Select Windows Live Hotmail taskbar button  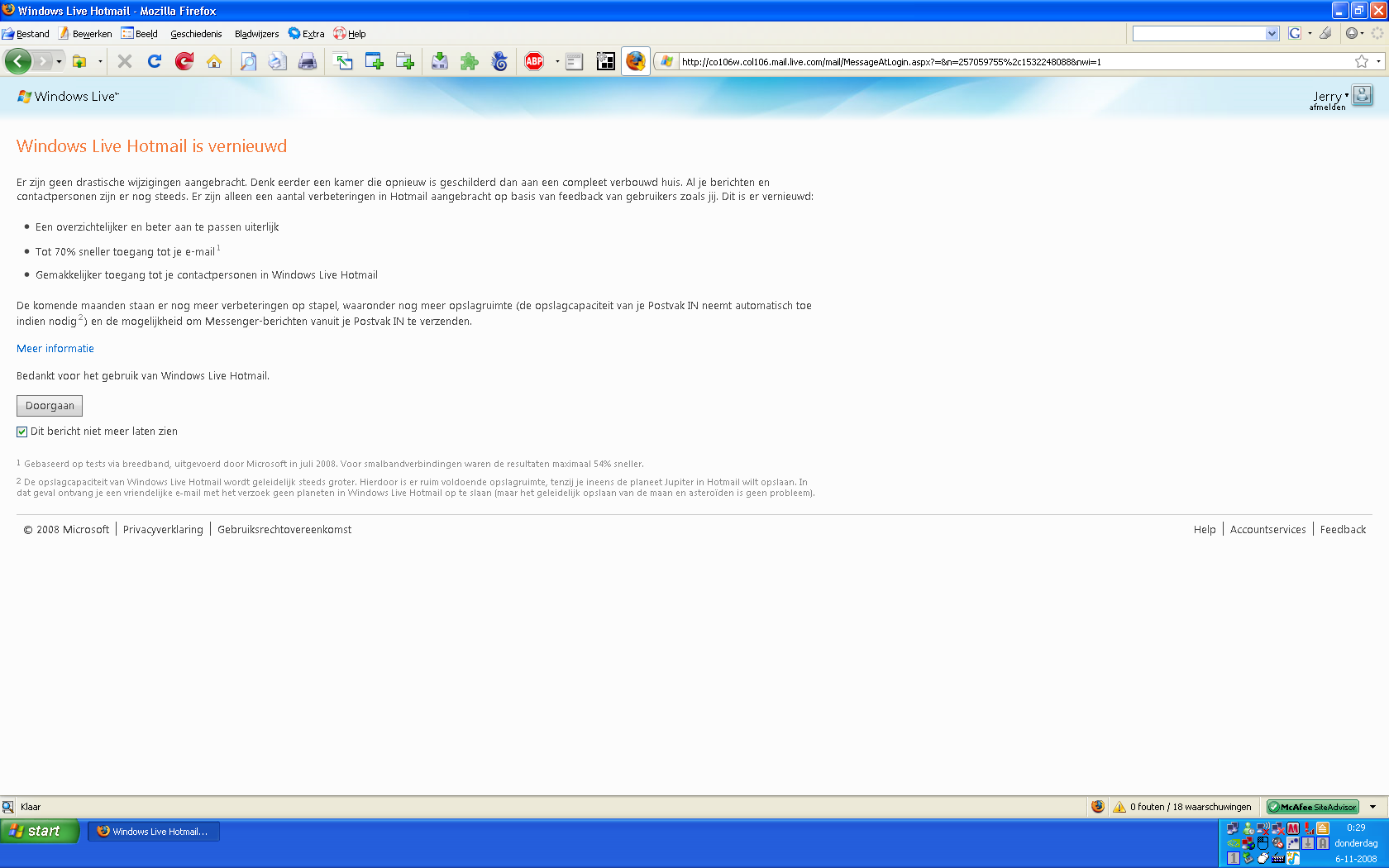pyautogui.click(x=154, y=832)
